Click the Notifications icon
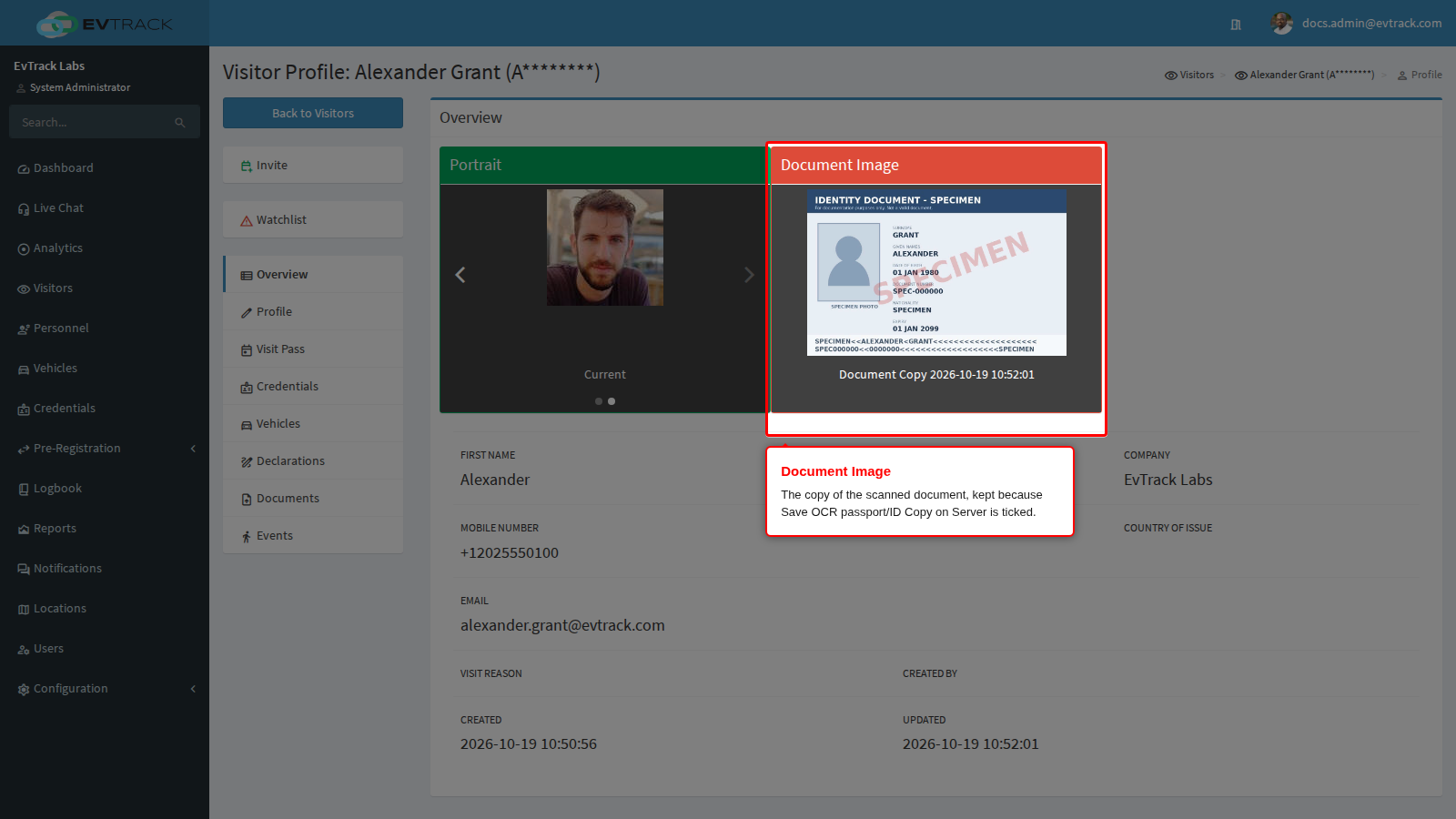Screen dimensions: 1456x819 (x=24, y=570)
